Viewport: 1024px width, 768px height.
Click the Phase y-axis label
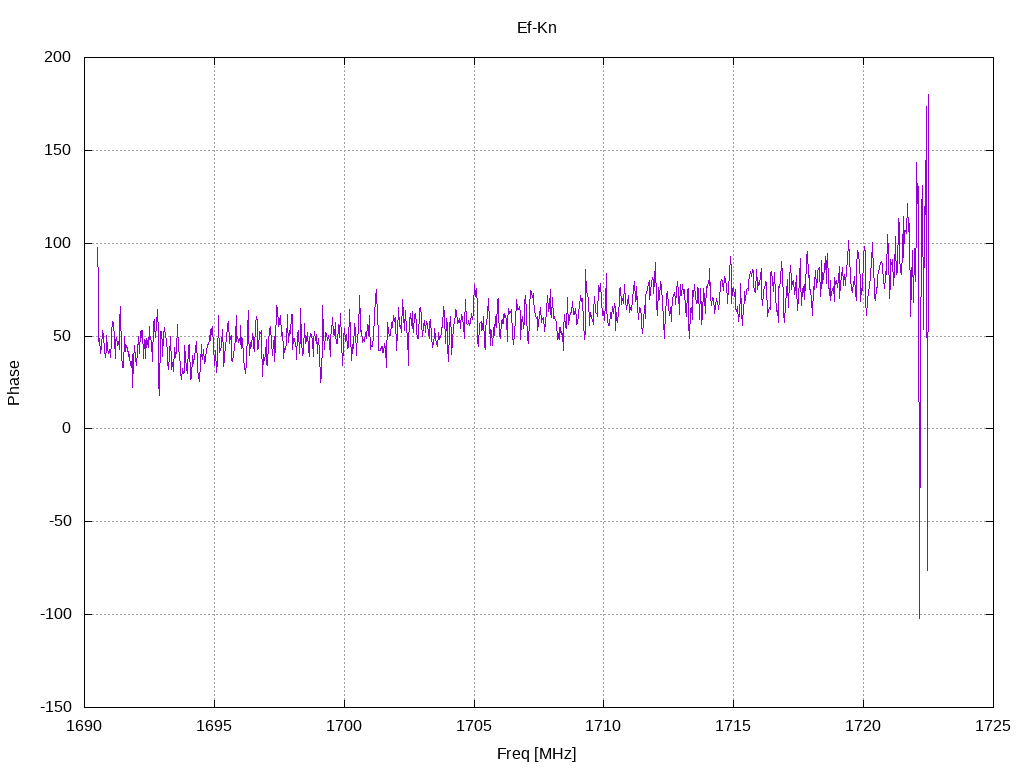(14, 383)
